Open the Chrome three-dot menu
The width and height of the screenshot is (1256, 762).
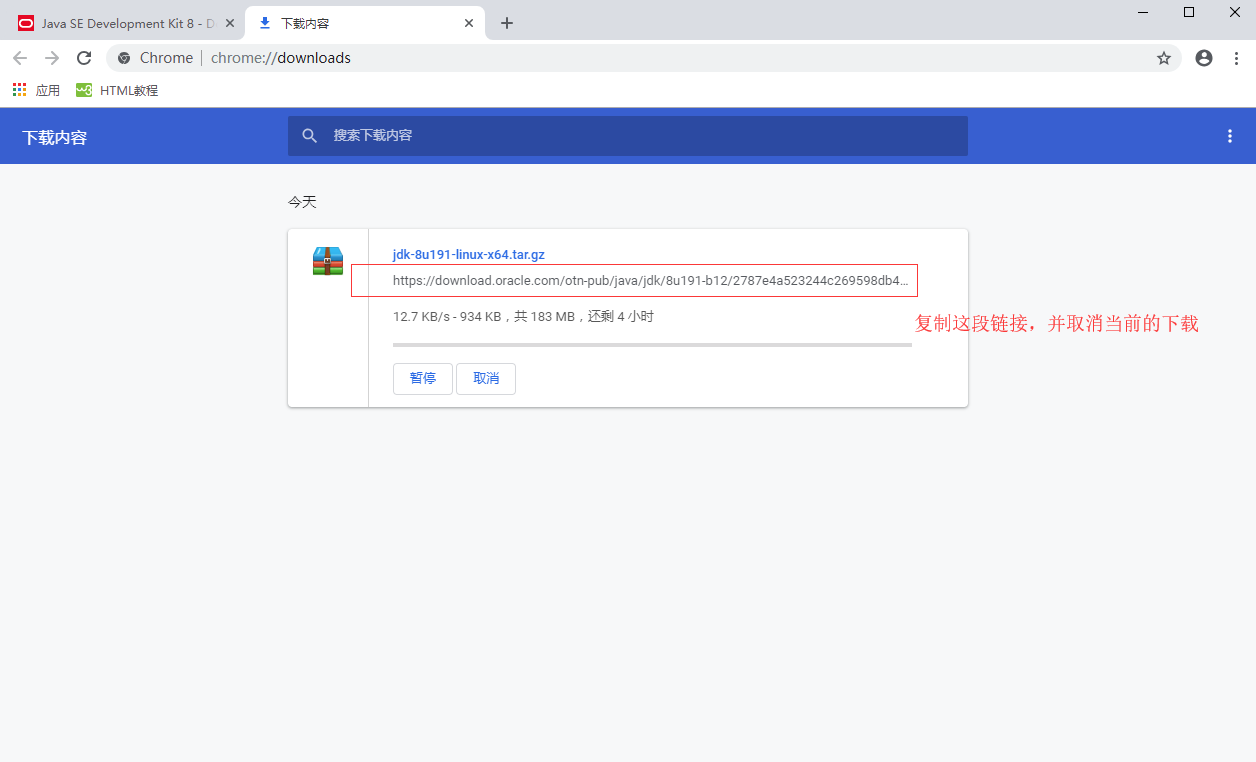[x=1237, y=58]
